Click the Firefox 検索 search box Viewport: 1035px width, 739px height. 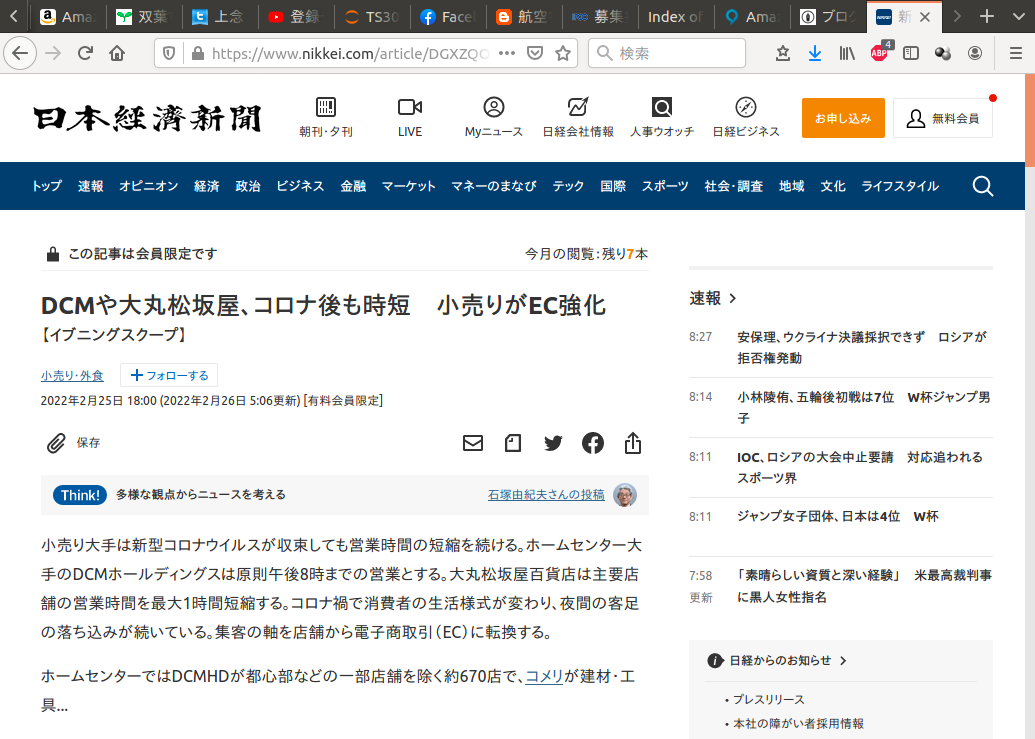[667, 53]
